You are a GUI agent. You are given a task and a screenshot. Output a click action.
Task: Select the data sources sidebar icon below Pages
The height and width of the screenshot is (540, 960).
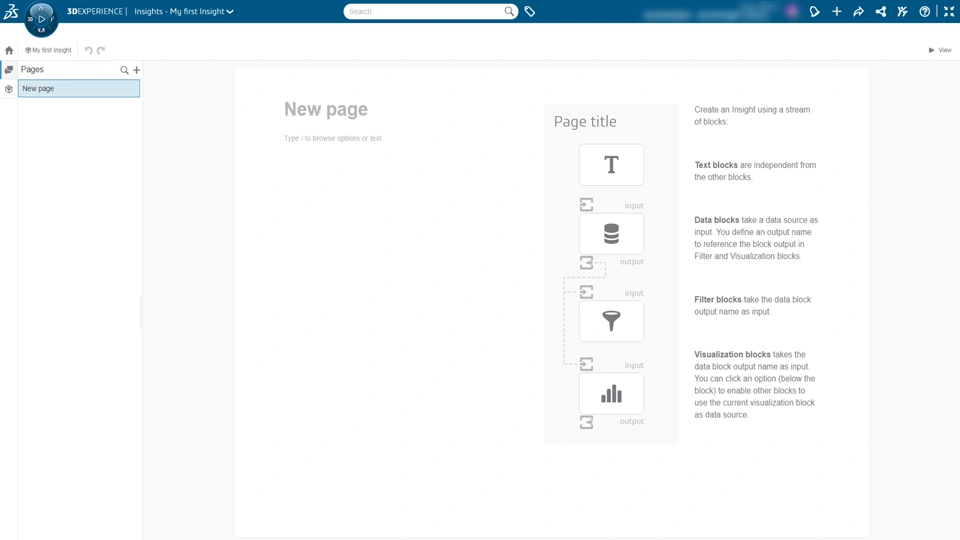9,89
